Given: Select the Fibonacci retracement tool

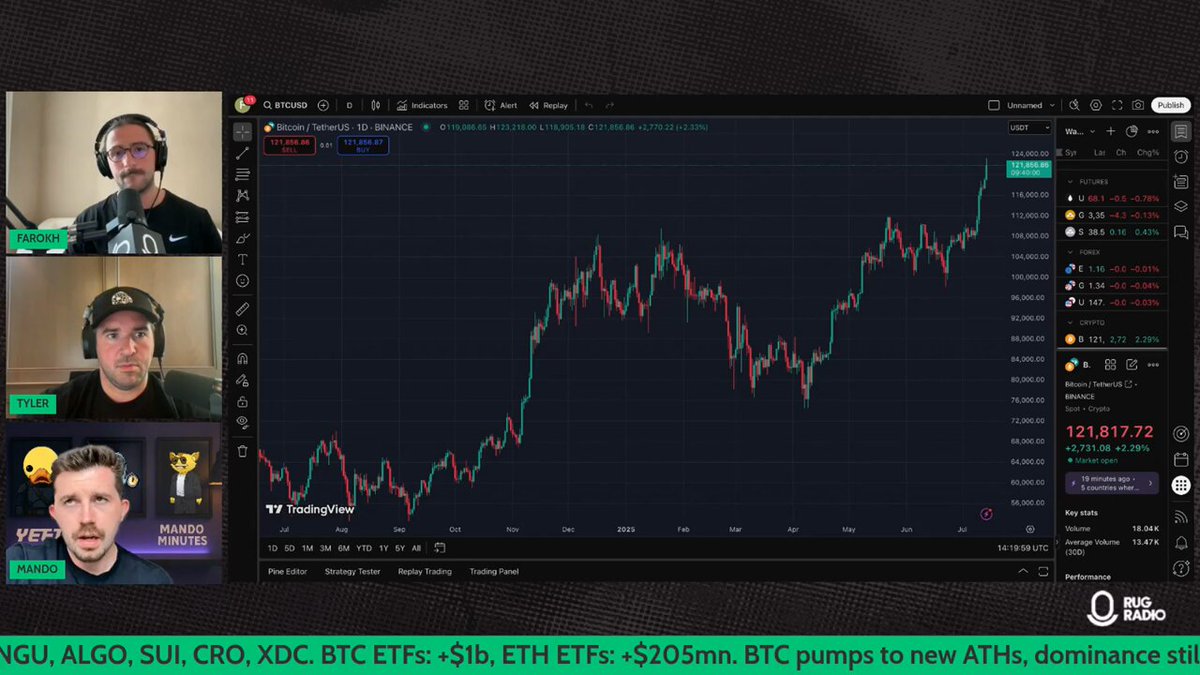Looking at the screenshot, I should click(x=243, y=174).
